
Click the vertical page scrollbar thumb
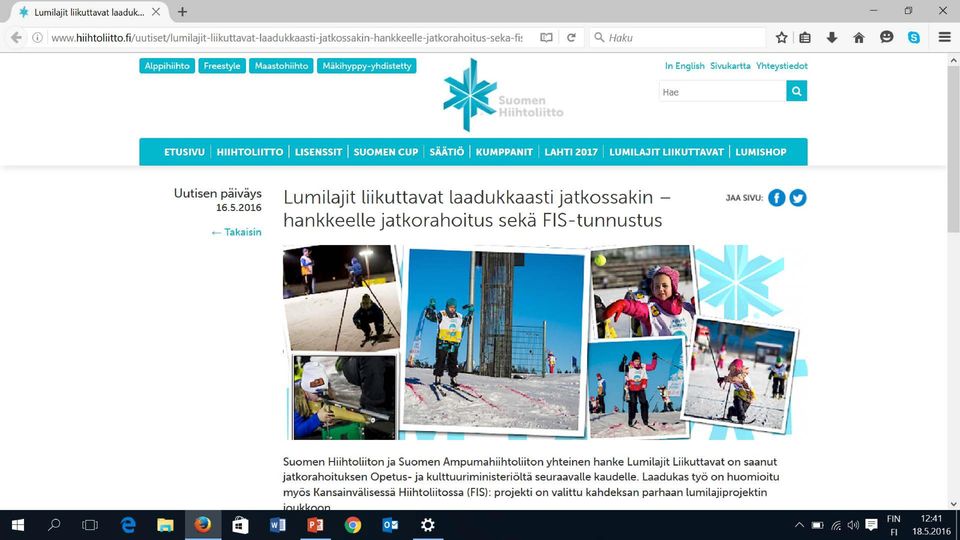point(953,149)
